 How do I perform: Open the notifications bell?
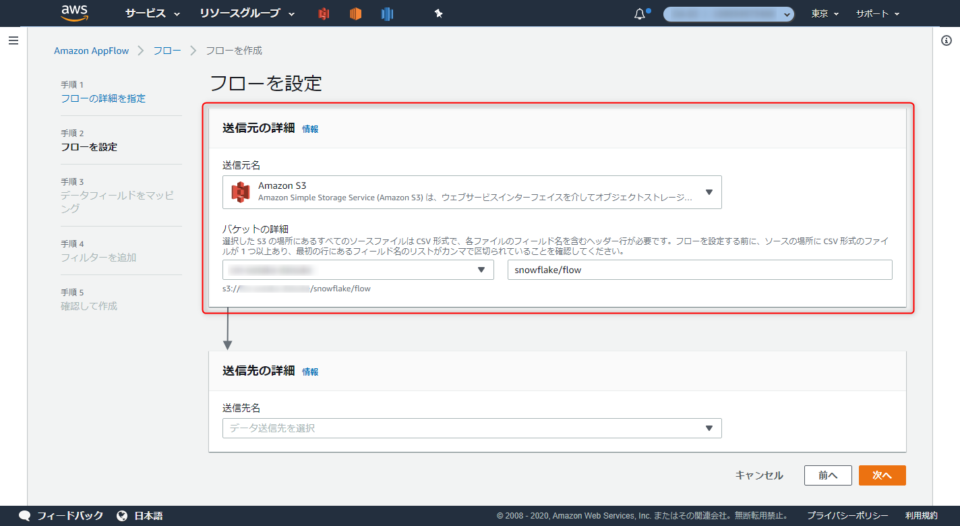pos(640,13)
